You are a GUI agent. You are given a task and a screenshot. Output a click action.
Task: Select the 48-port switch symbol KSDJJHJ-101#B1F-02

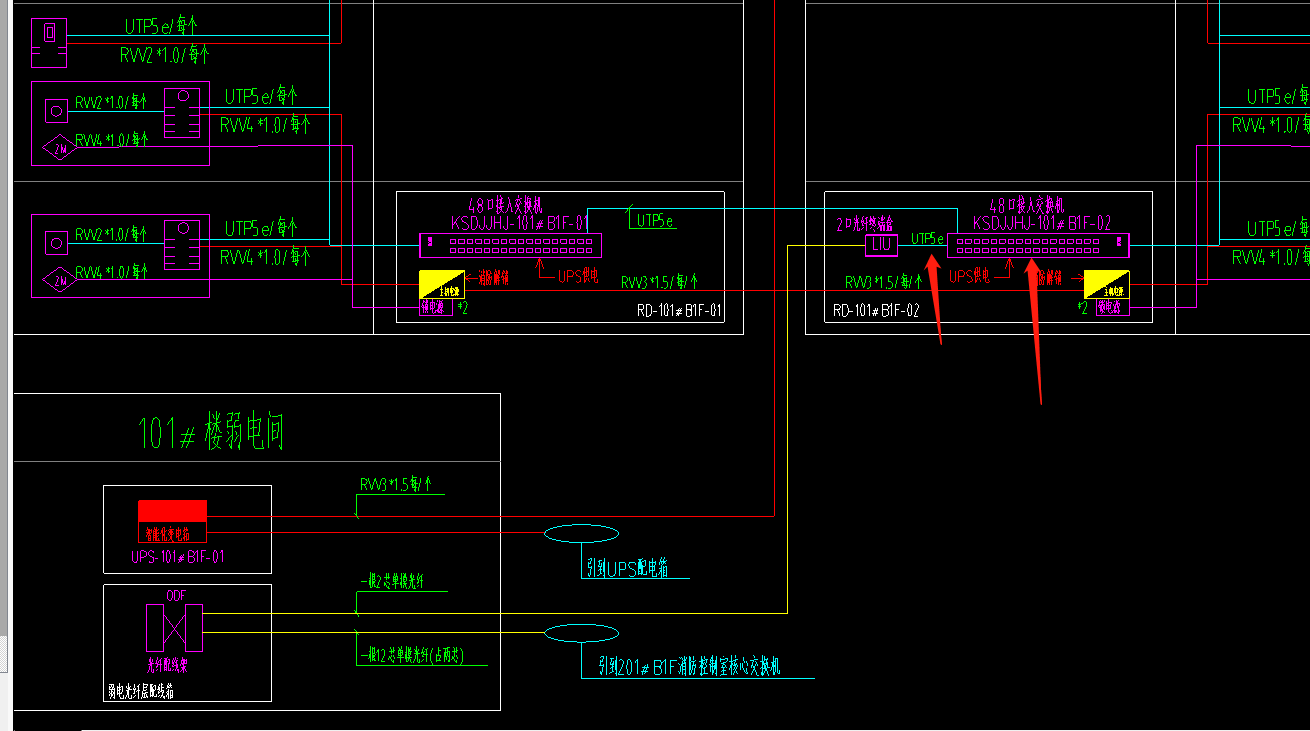coord(1038,245)
